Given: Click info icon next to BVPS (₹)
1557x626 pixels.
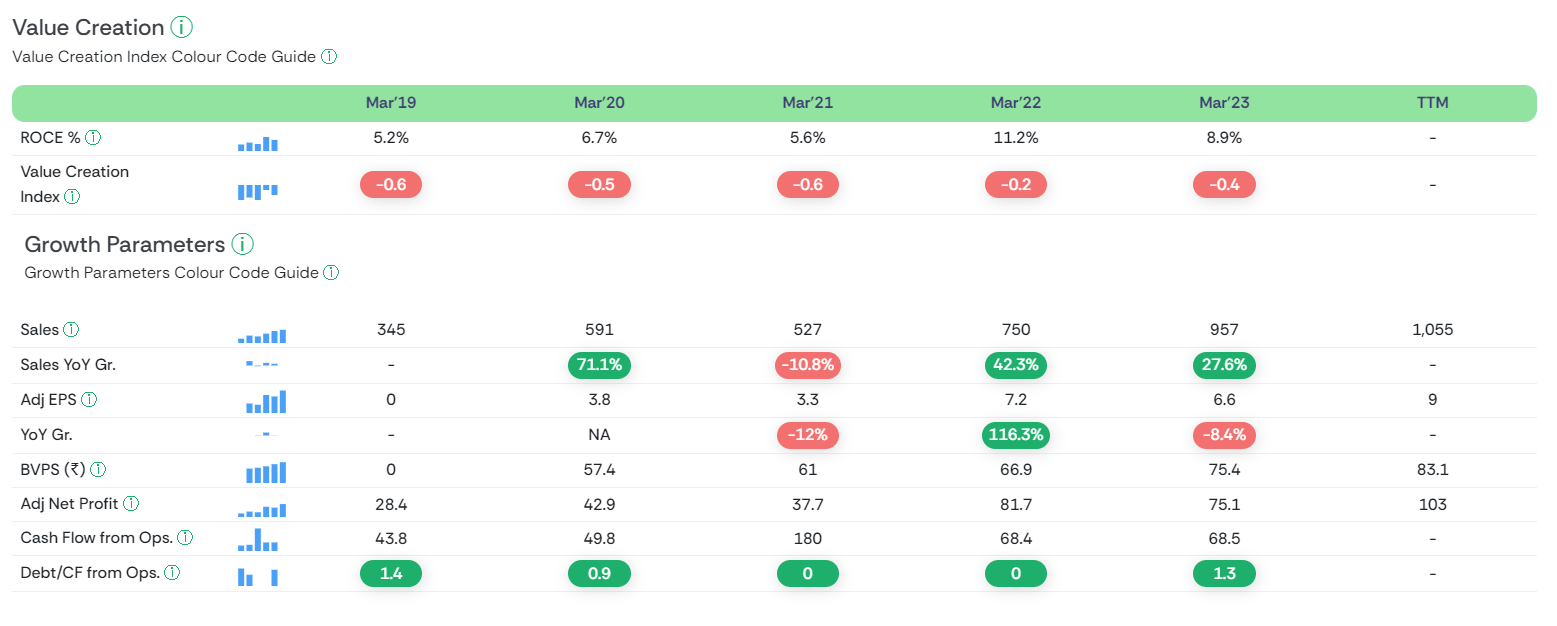Looking at the screenshot, I should click(98, 470).
